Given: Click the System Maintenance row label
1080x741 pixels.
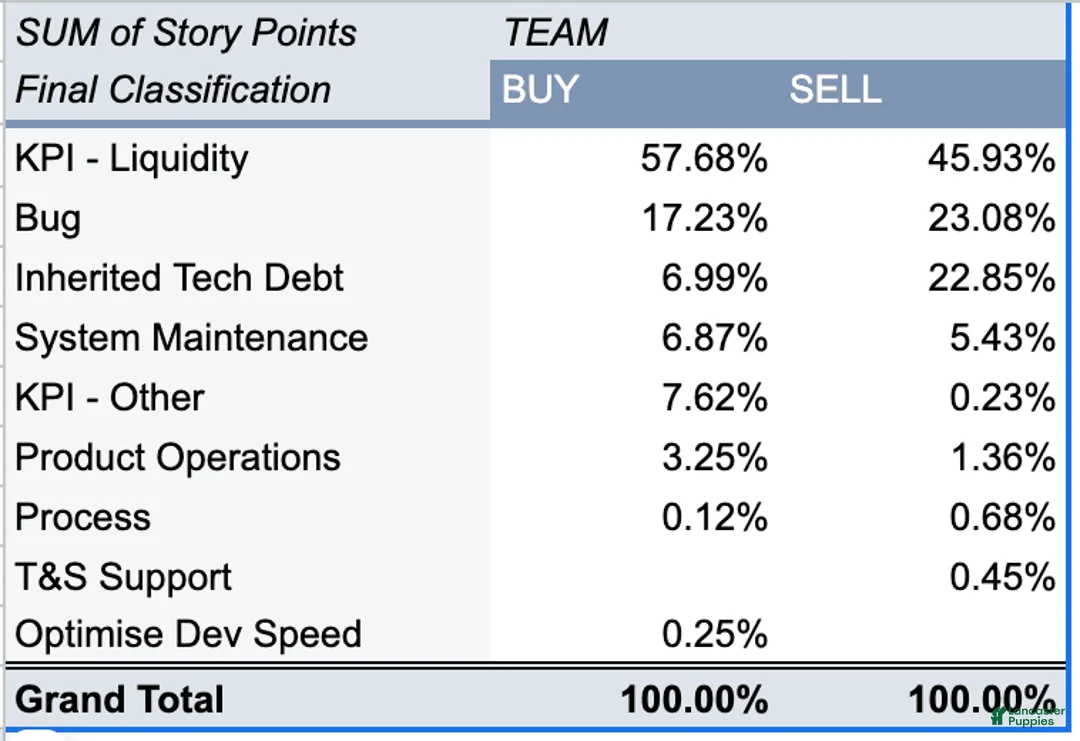Looking at the screenshot, I should coord(191,338).
